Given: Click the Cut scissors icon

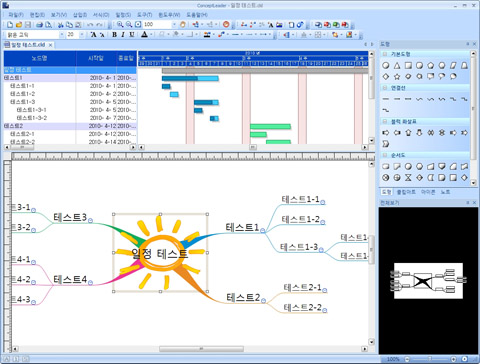Looking at the screenshot, I should (x=60, y=25).
